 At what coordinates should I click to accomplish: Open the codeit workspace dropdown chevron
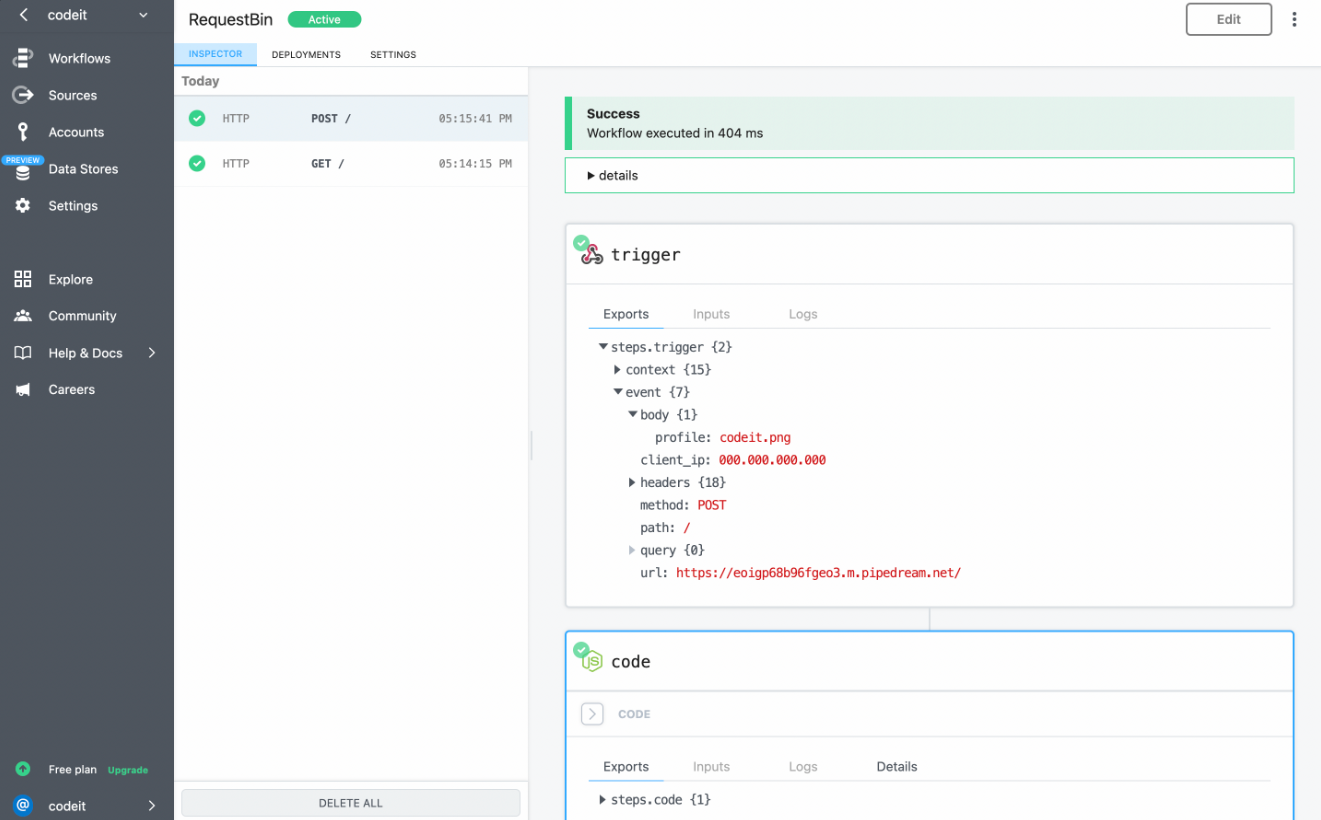point(143,15)
